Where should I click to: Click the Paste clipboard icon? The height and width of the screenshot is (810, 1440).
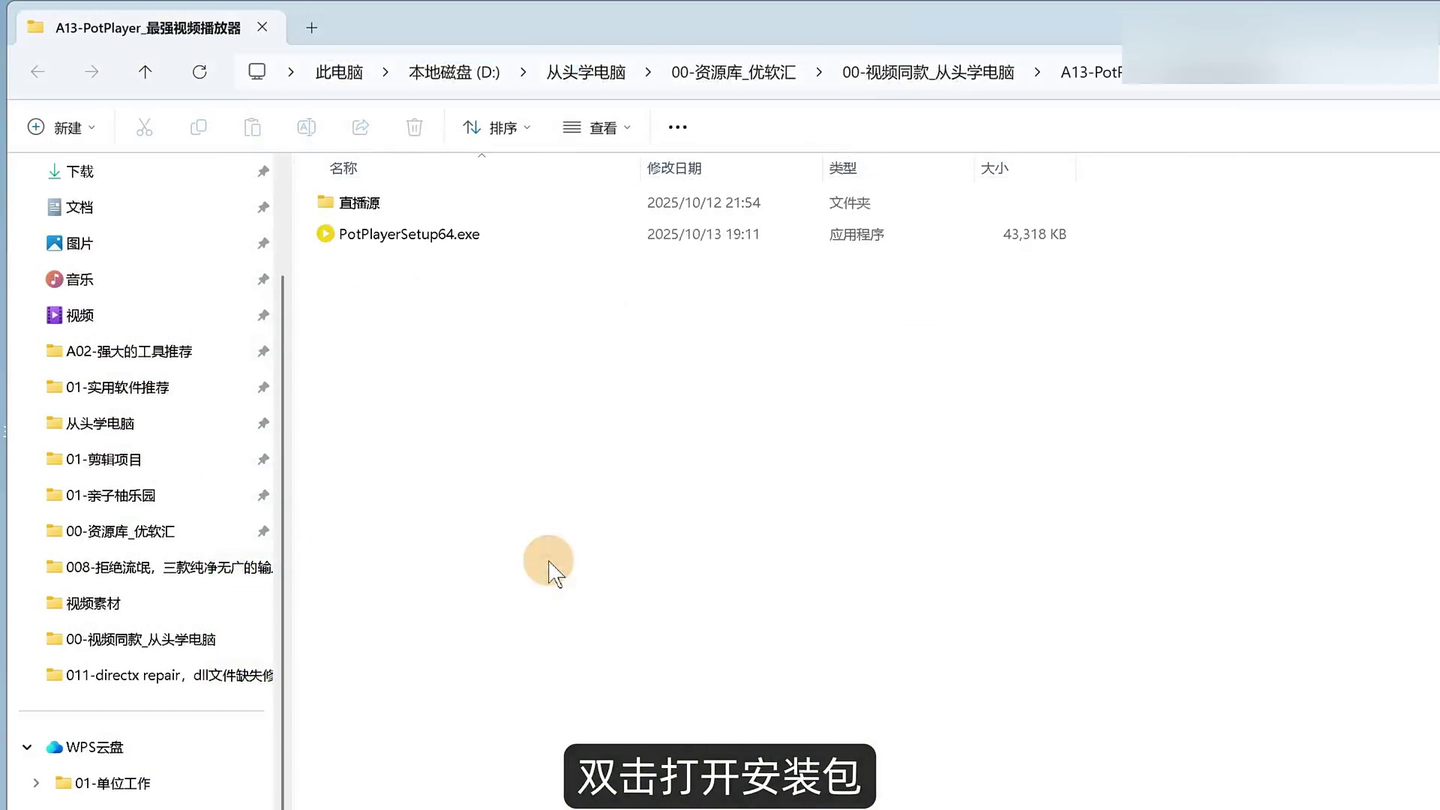tap(252, 127)
